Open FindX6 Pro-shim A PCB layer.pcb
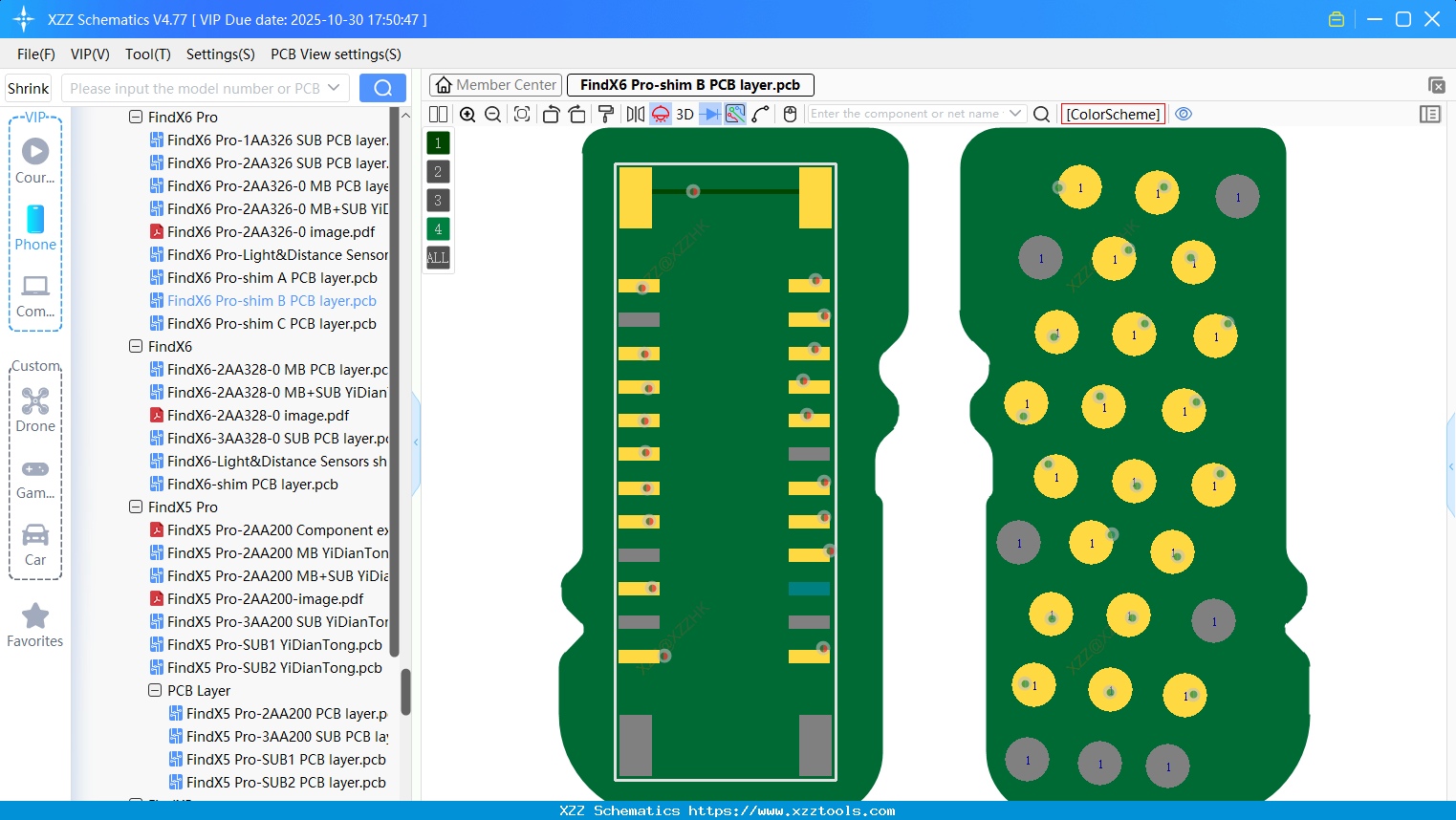This screenshot has height=820, width=1456. pyautogui.click(x=272, y=277)
